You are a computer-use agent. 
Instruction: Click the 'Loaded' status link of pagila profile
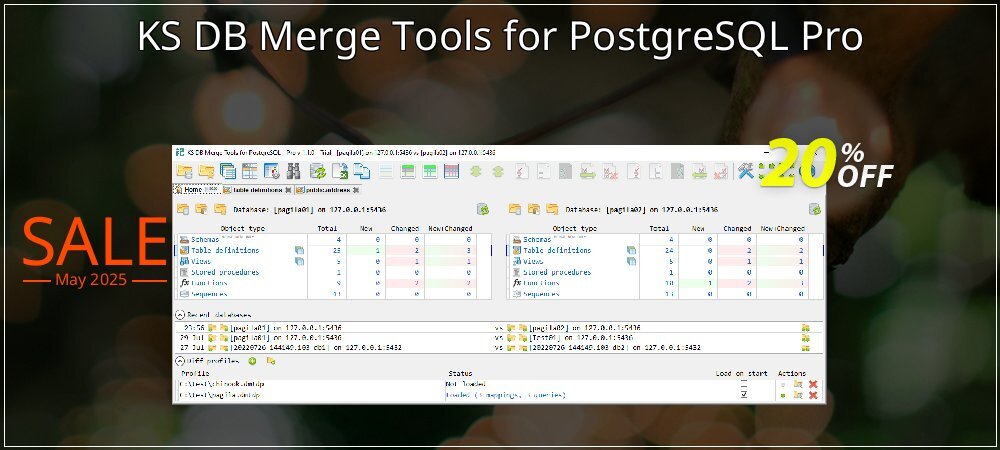(x=506, y=395)
